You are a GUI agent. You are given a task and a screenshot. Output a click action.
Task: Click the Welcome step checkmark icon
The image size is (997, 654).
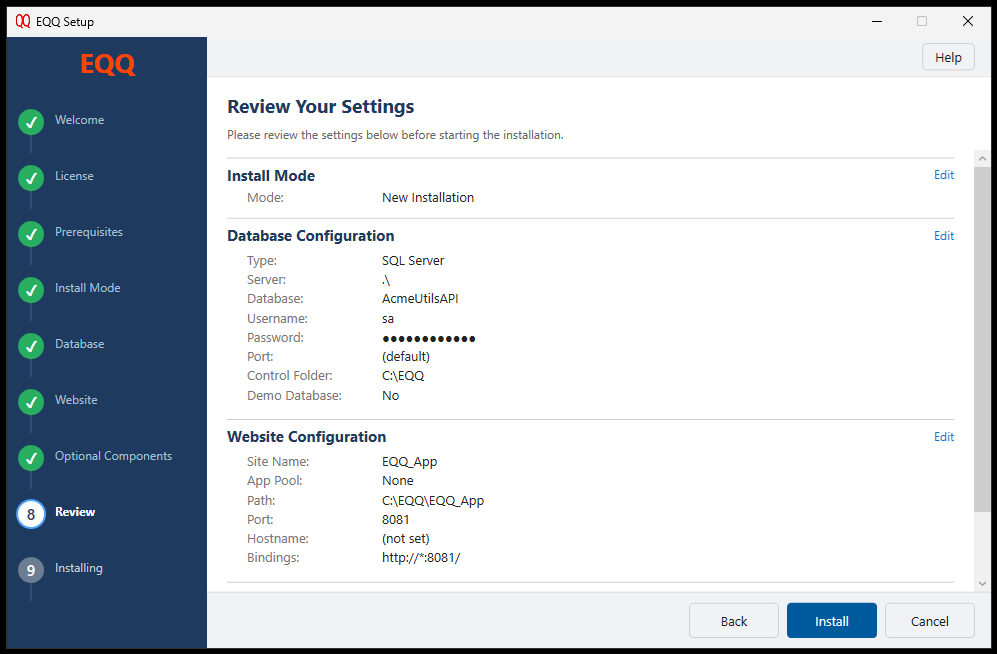(x=31, y=122)
